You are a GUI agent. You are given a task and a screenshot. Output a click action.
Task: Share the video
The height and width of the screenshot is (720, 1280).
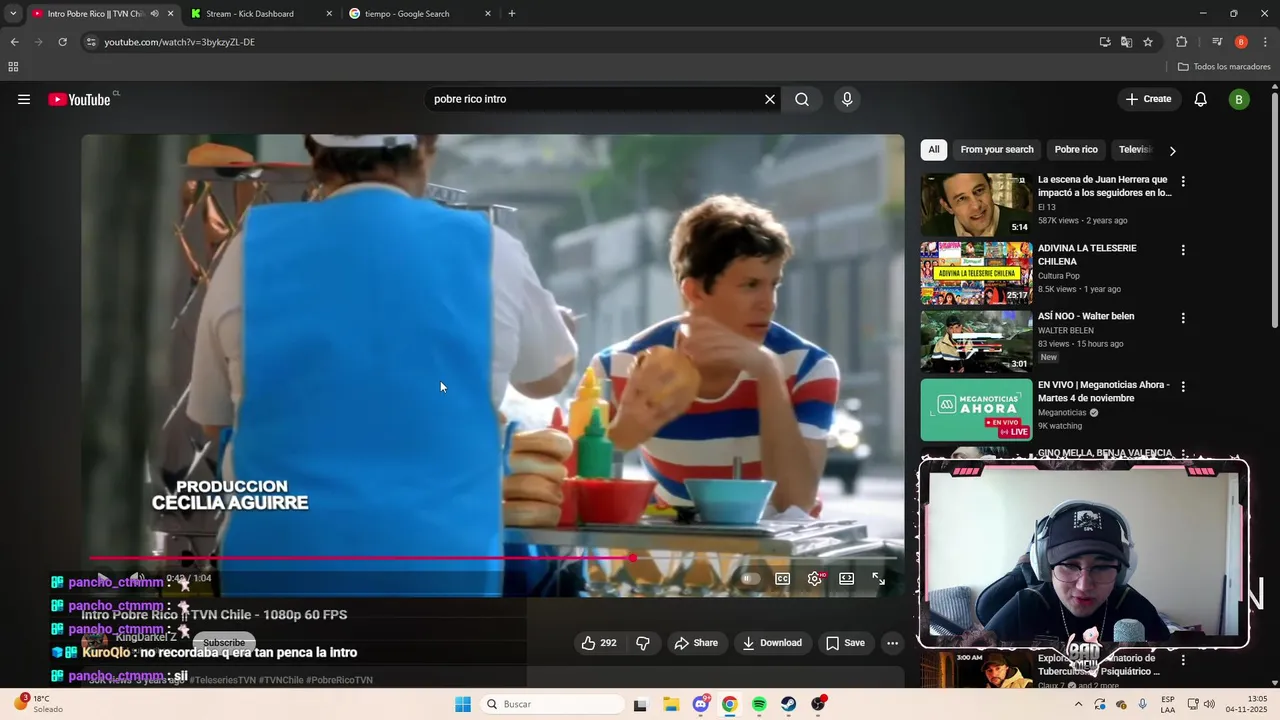pyautogui.click(x=696, y=643)
